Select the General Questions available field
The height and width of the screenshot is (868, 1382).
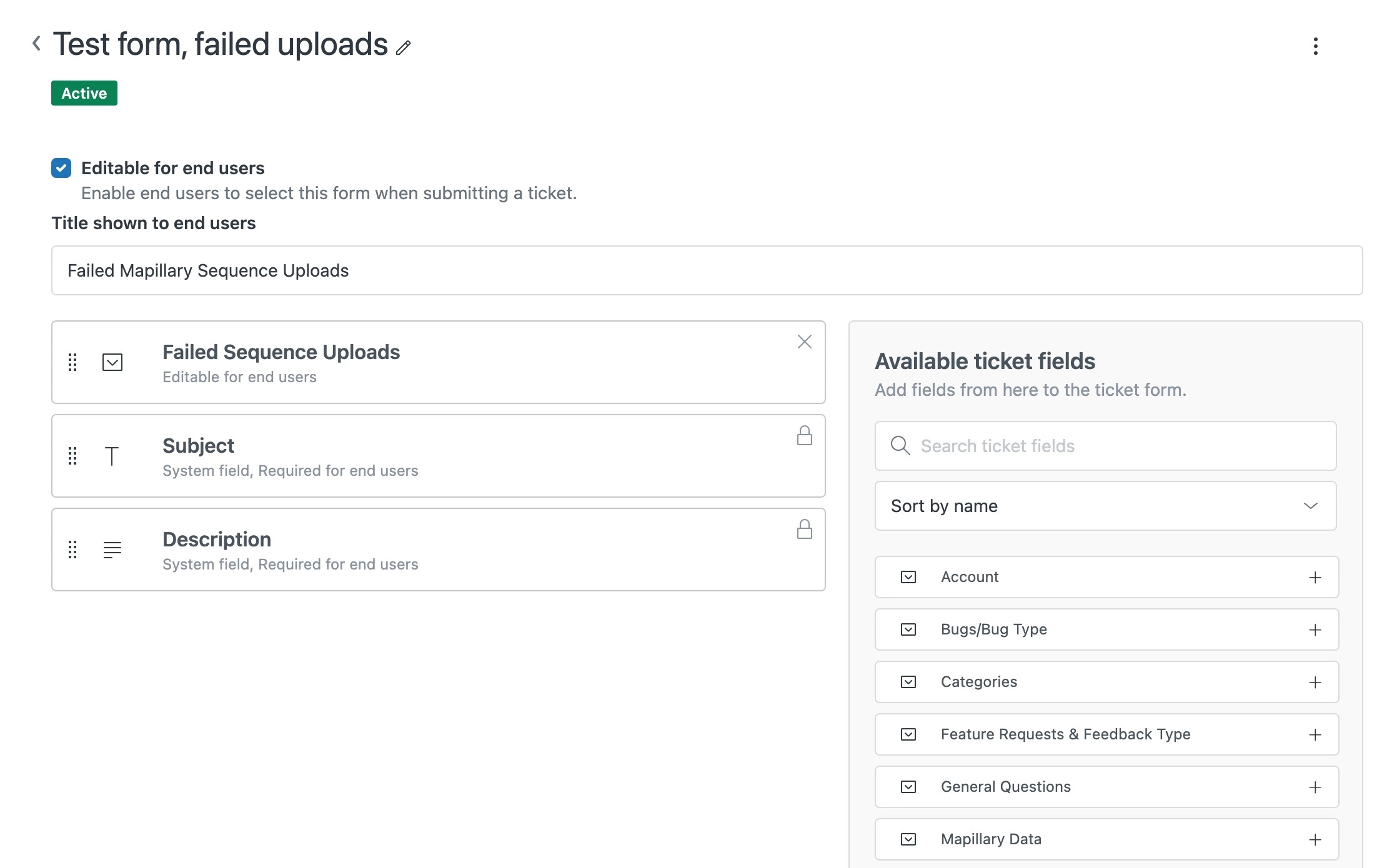(x=1005, y=787)
